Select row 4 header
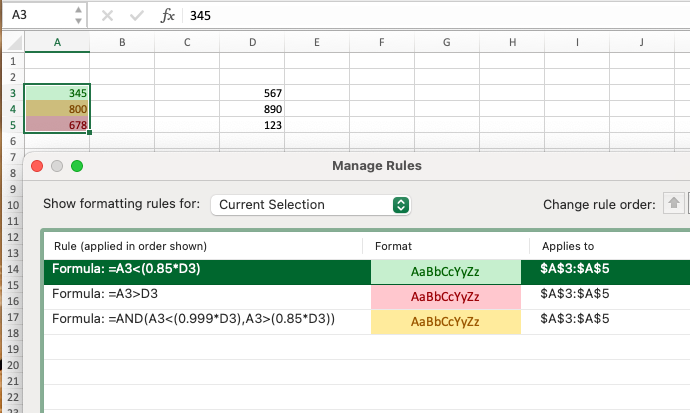Screen dimensions: 690x413 point(13,109)
